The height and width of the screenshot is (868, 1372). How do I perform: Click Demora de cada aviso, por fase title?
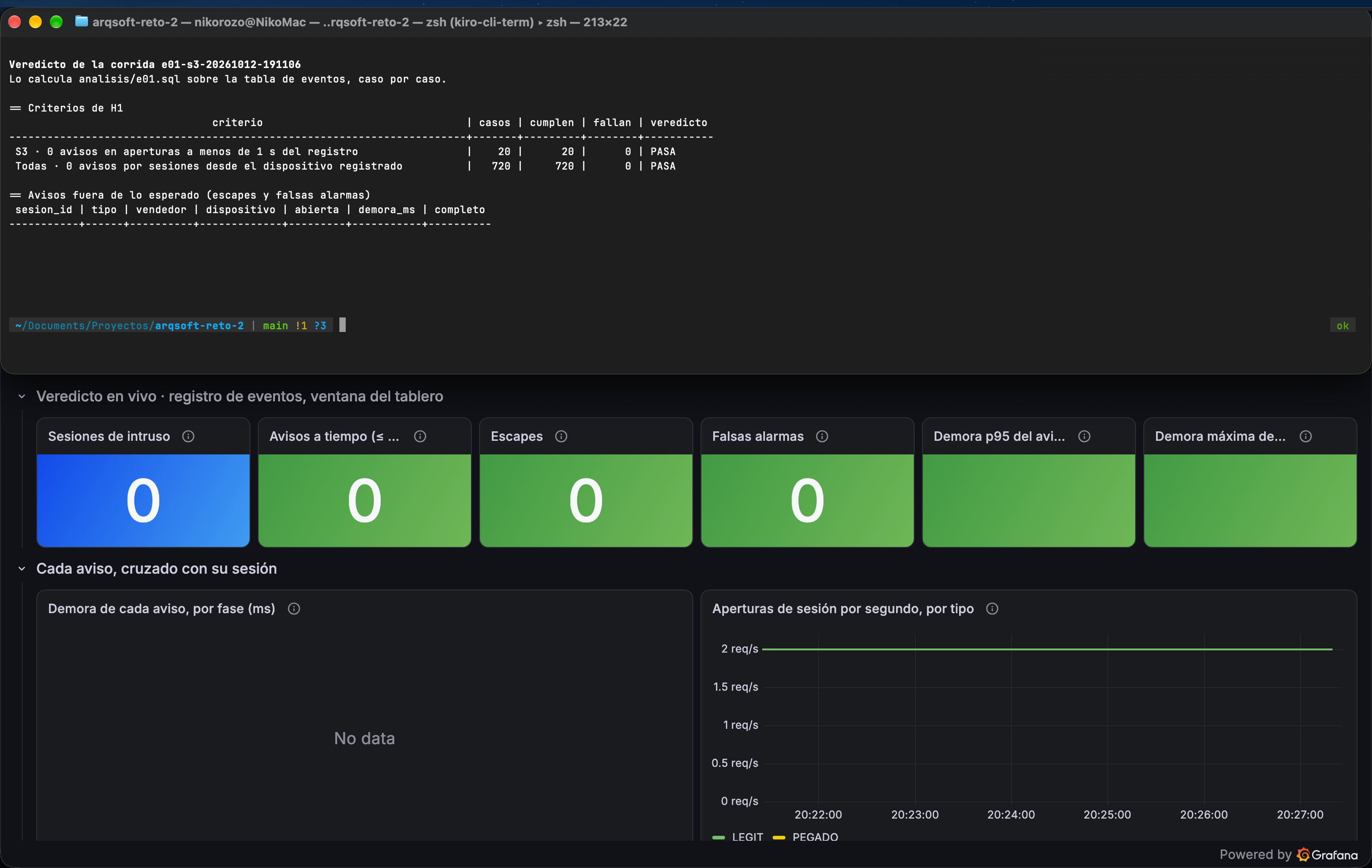[x=161, y=609]
